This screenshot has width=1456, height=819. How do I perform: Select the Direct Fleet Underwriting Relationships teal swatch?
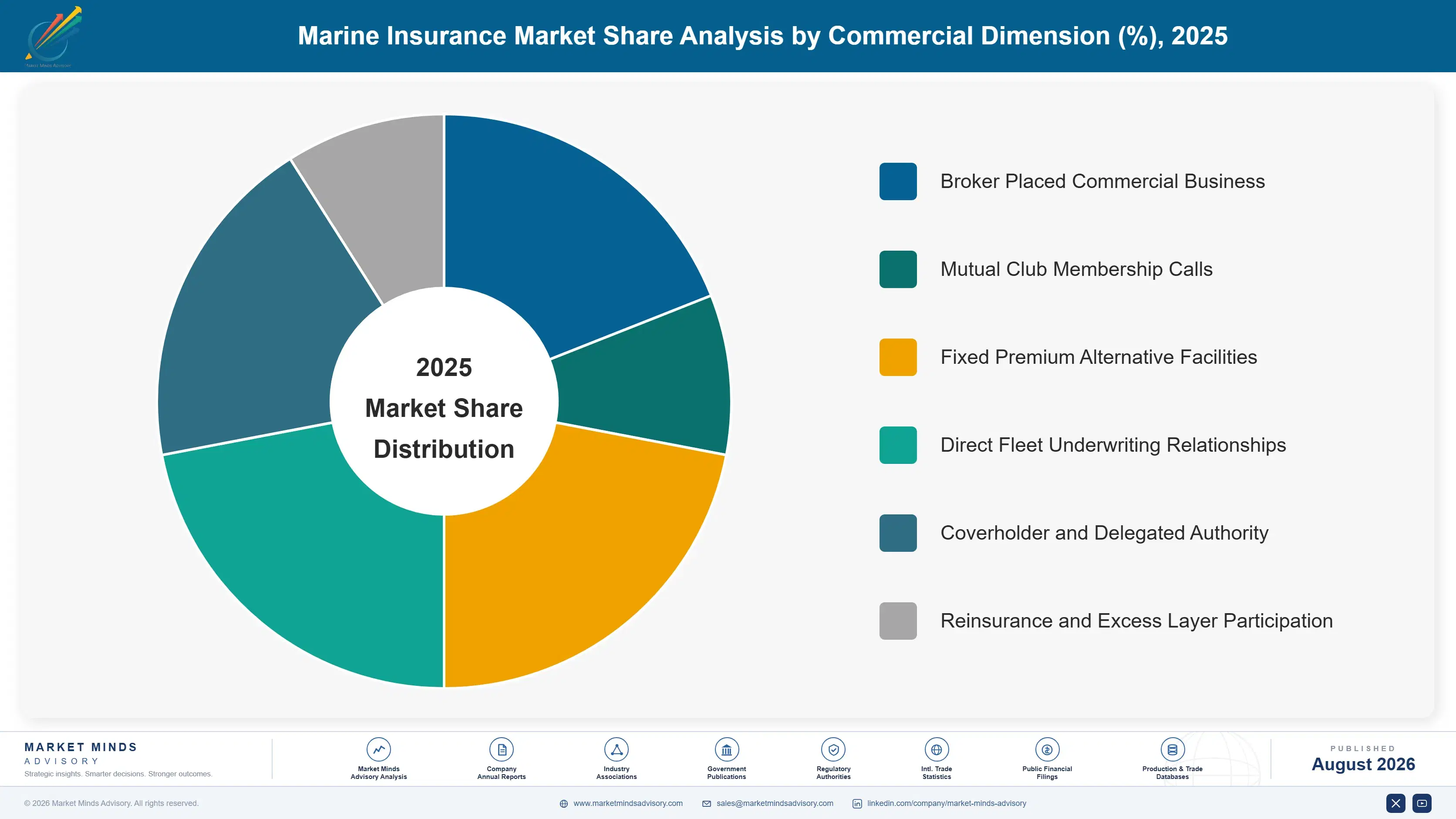(897, 445)
